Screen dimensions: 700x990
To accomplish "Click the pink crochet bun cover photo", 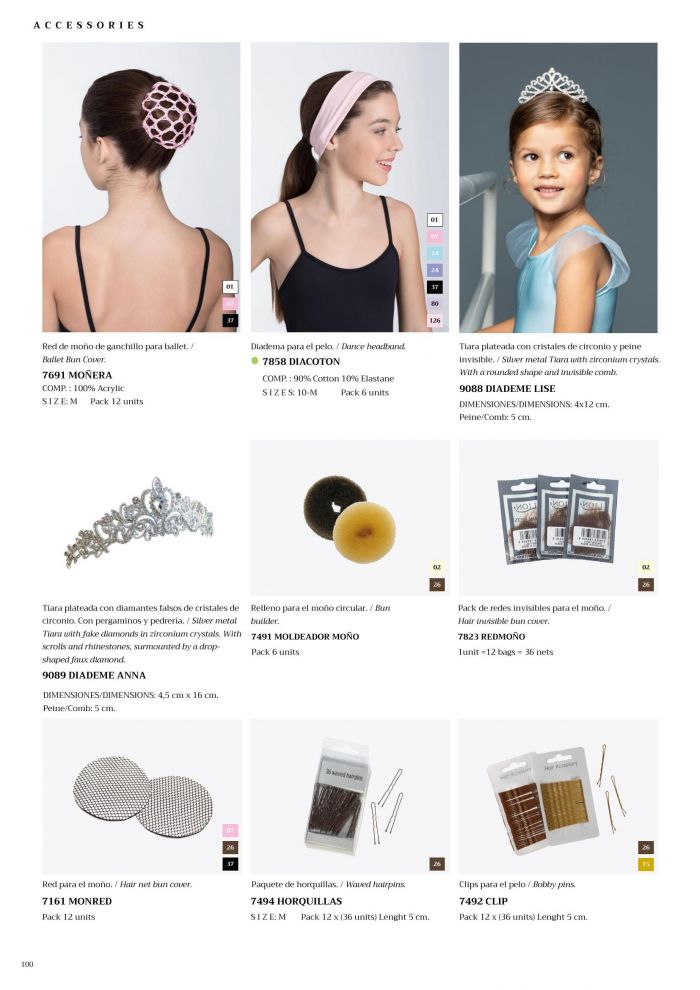I will (141, 188).
